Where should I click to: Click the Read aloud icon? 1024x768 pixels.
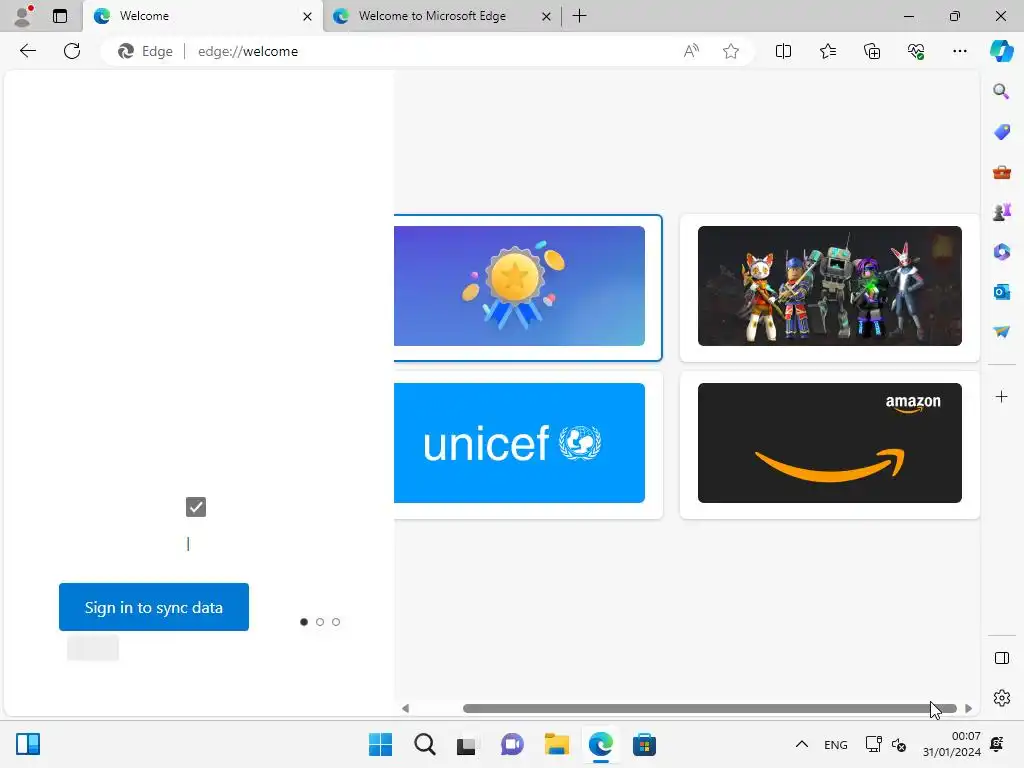(x=691, y=51)
